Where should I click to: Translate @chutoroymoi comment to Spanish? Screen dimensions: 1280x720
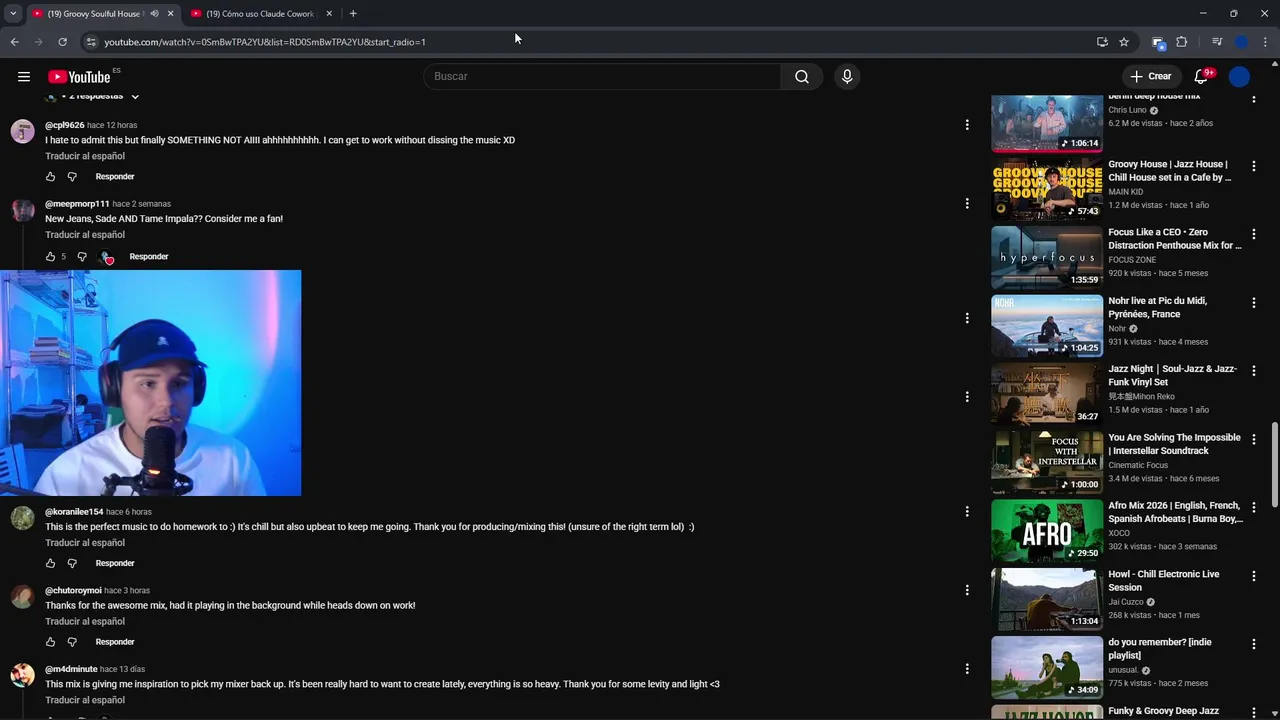85,622
